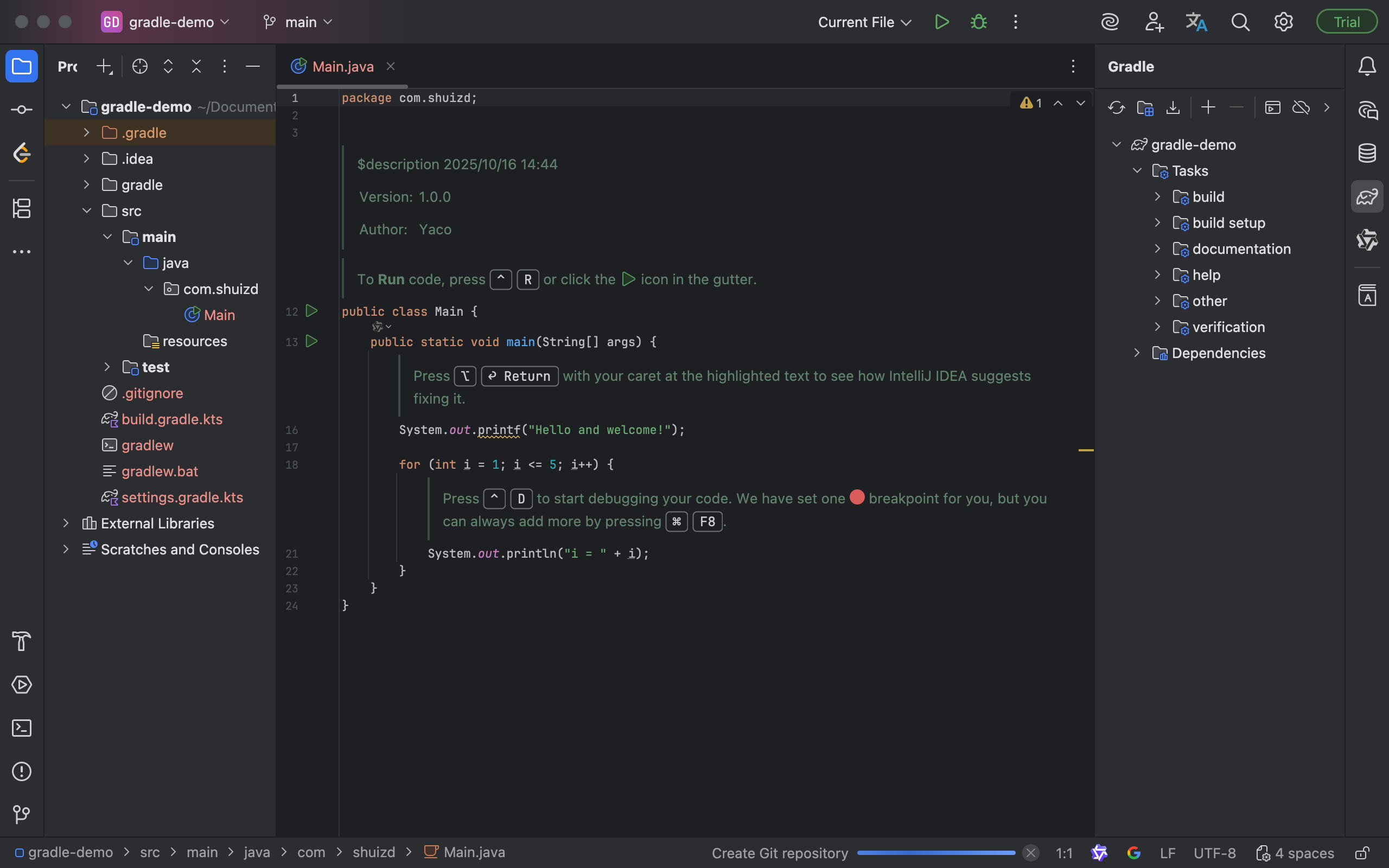
Task: Click the Create Git repository progress bar
Action: [x=935, y=853]
